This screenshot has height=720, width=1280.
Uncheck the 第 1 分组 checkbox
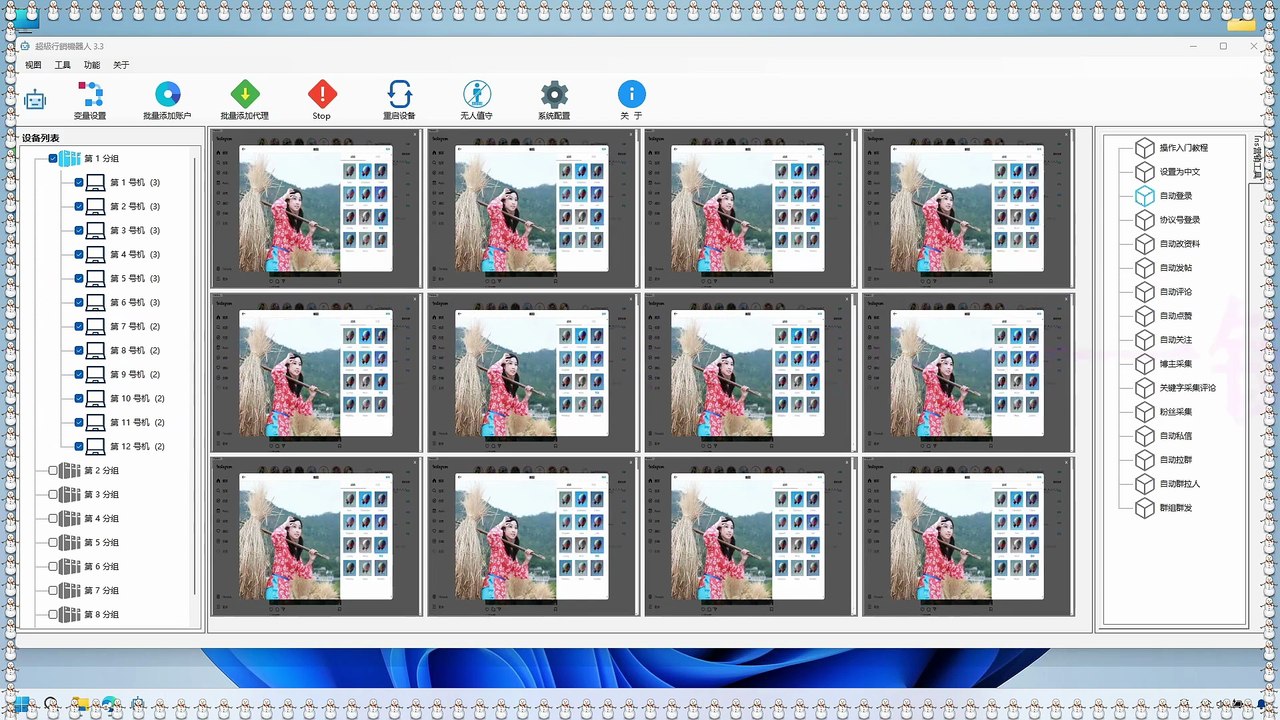pyautogui.click(x=53, y=159)
